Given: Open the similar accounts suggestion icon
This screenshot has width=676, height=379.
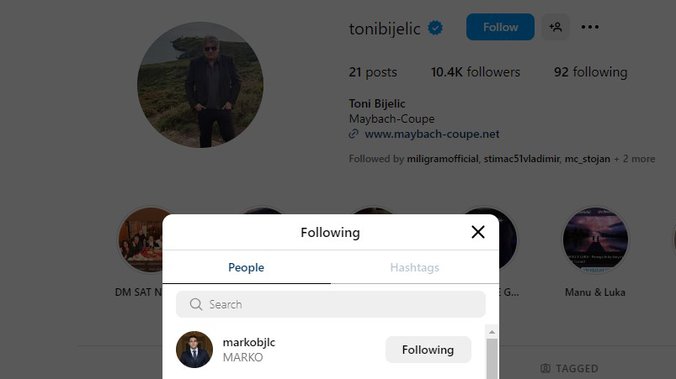Looking at the screenshot, I should tap(555, 27).
